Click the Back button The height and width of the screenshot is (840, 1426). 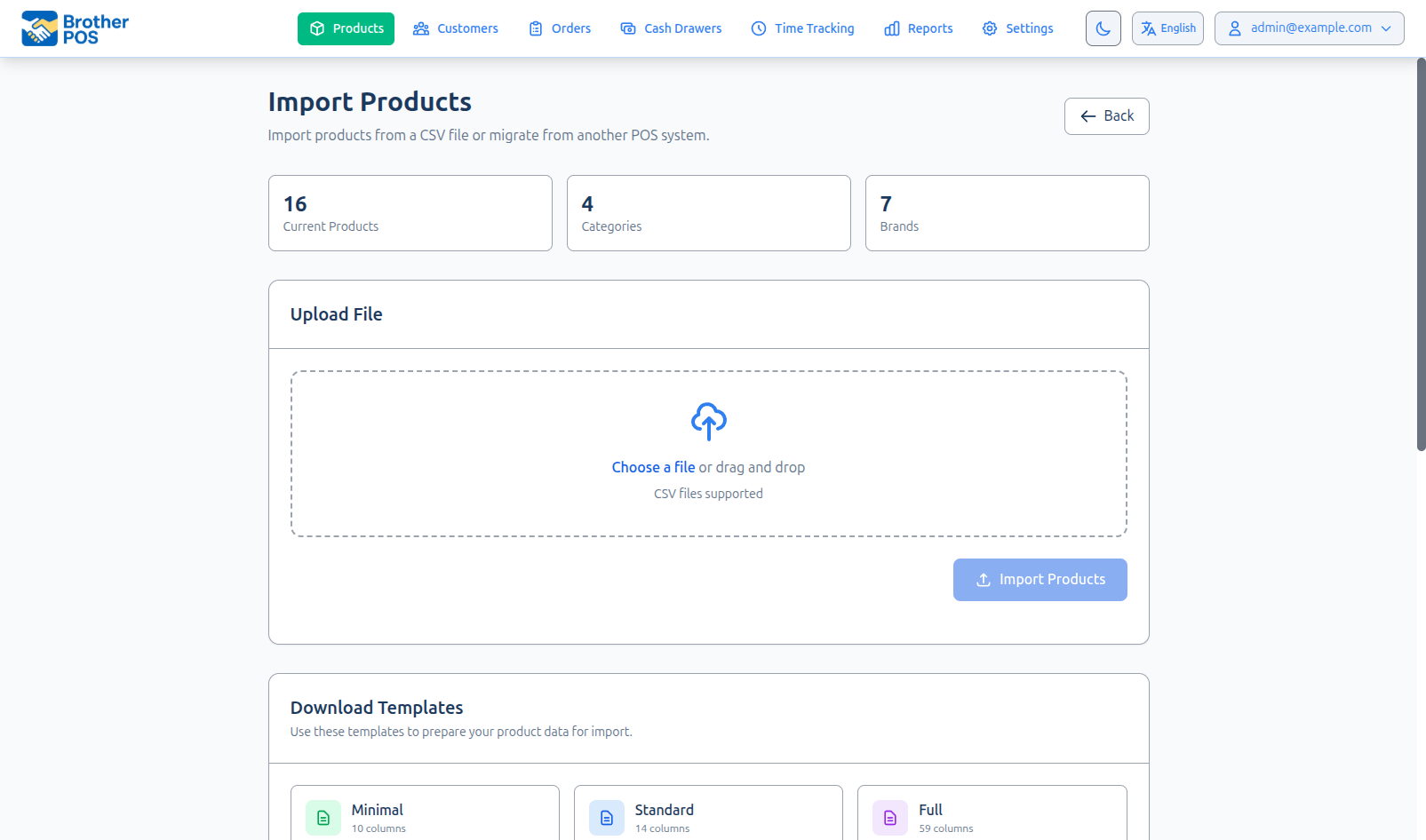(1106, 115)
